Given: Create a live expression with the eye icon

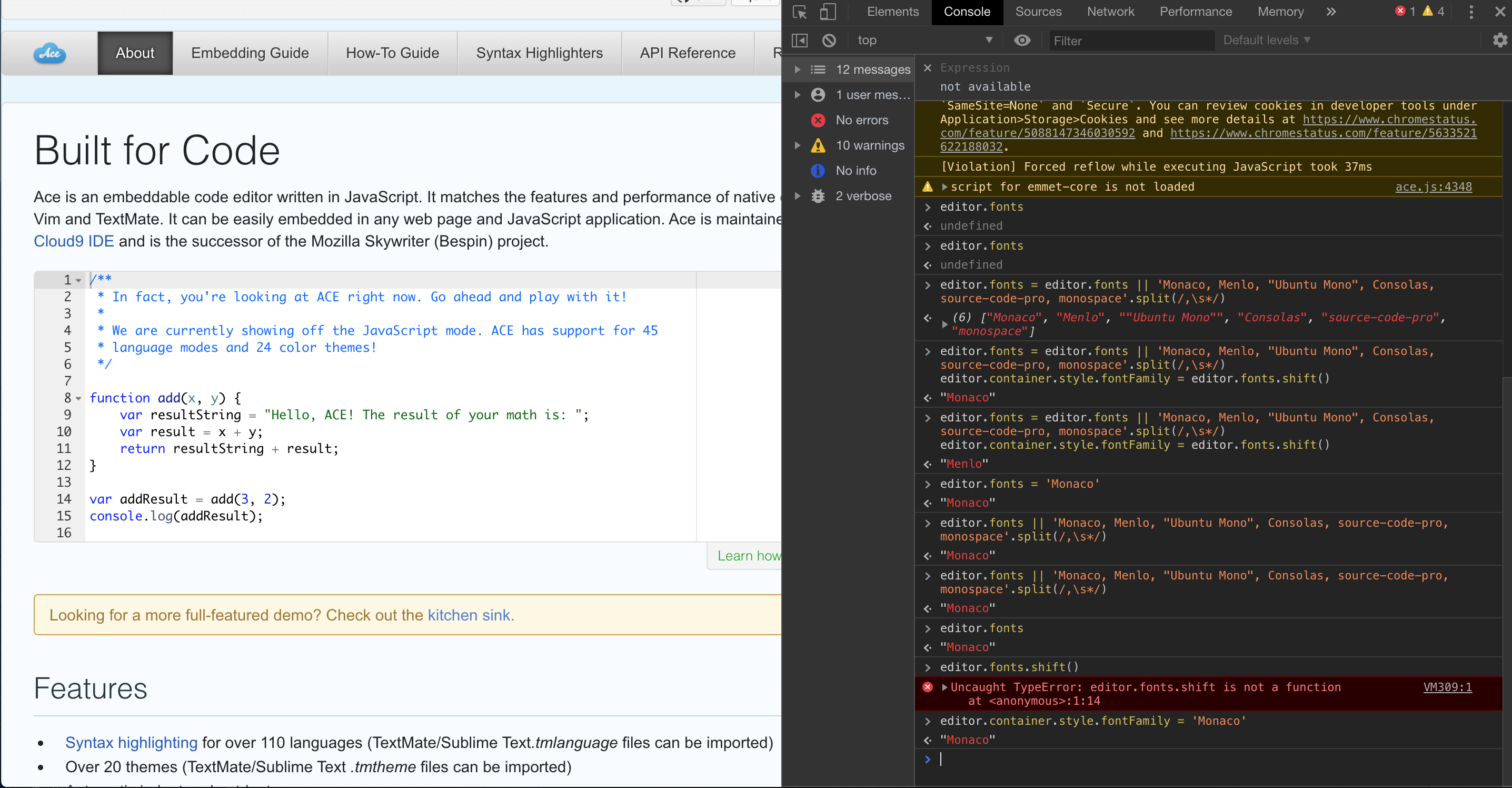Looking at the screenshot, I should pyautogui.click(x=1023, y=40).
